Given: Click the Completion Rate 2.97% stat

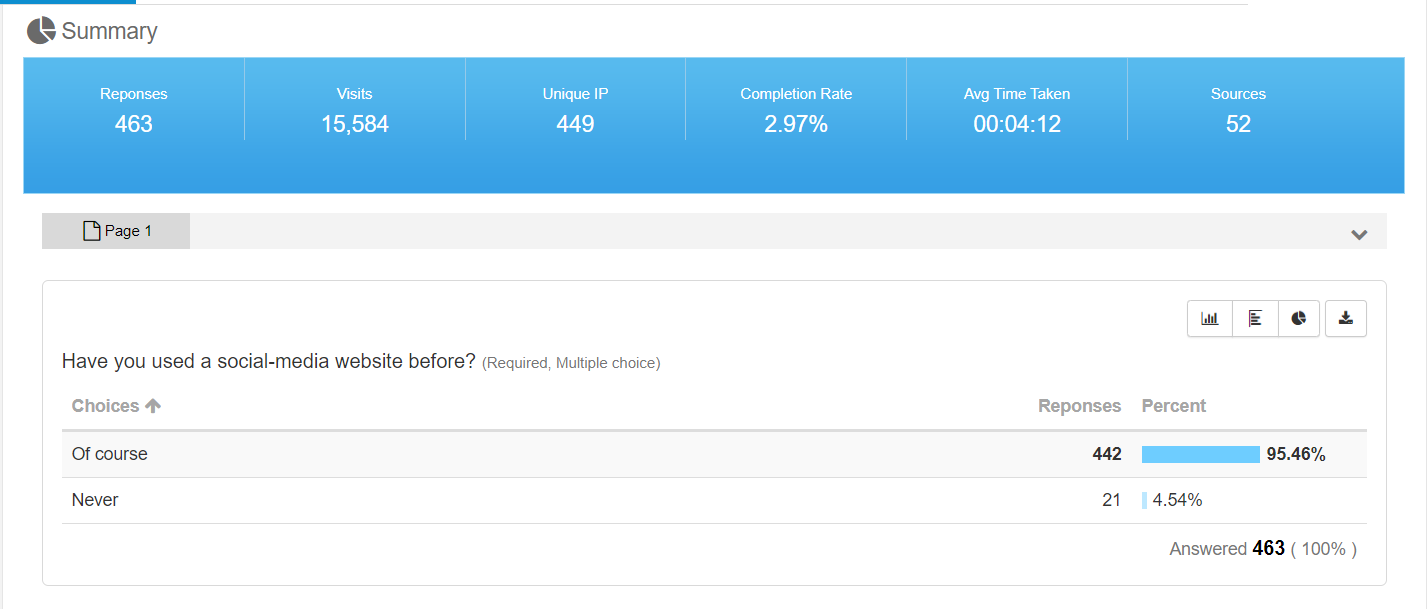Looking at the screenshot, I should pyautogui.click(x=796, y=110).
